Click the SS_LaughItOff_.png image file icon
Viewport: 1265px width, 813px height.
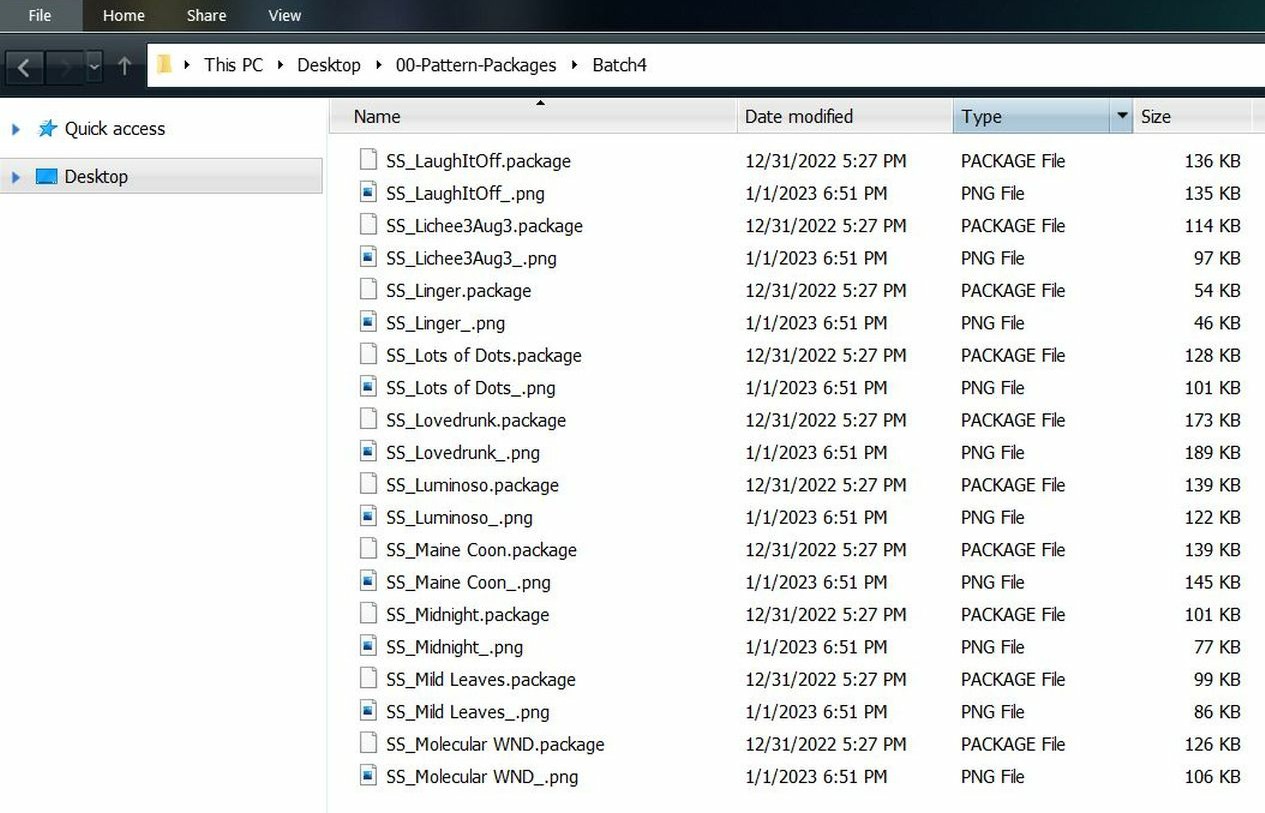point(369,193)
